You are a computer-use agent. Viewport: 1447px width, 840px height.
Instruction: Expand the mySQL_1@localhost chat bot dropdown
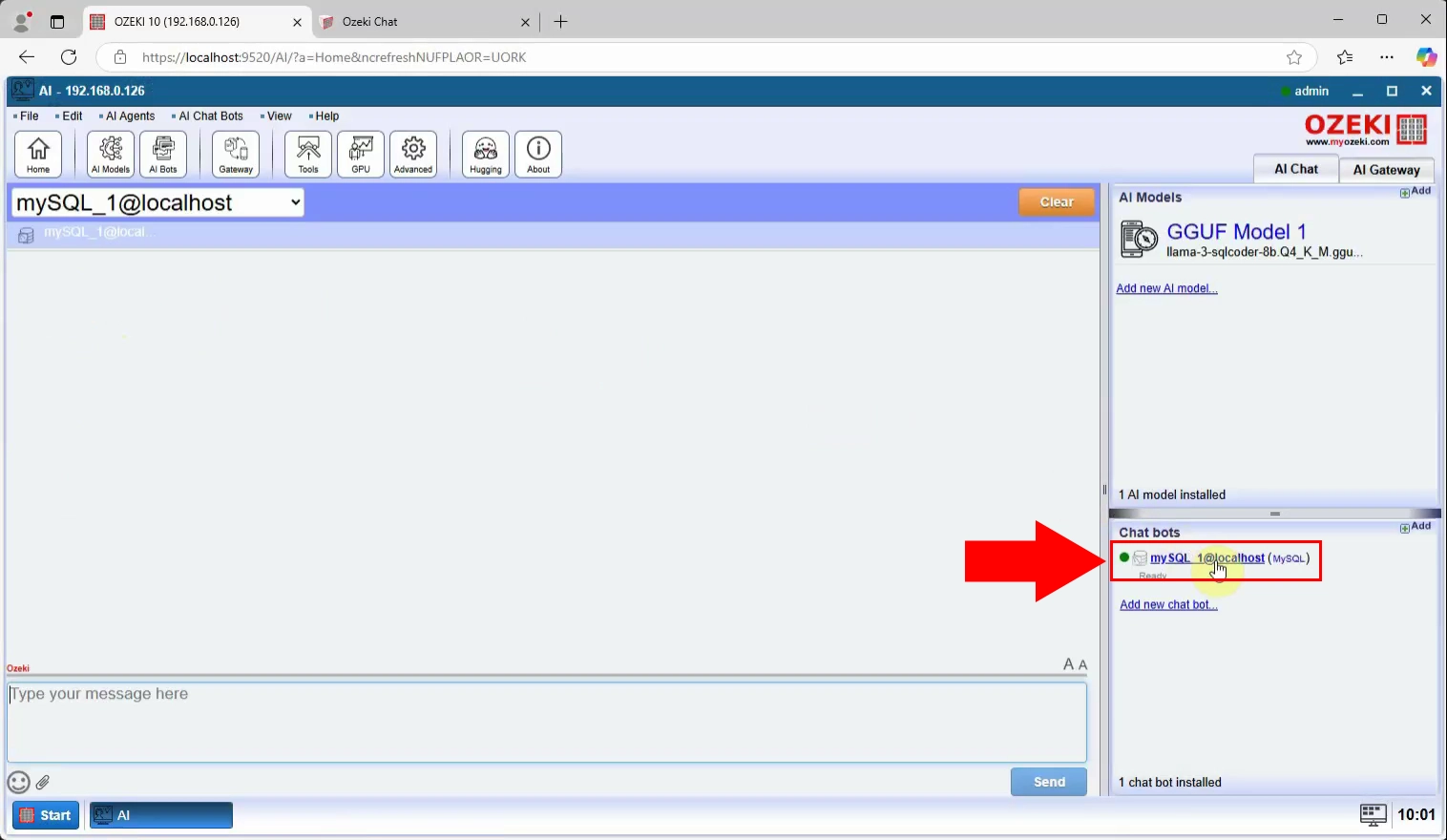pyautogui.click(x=157, y=202)
